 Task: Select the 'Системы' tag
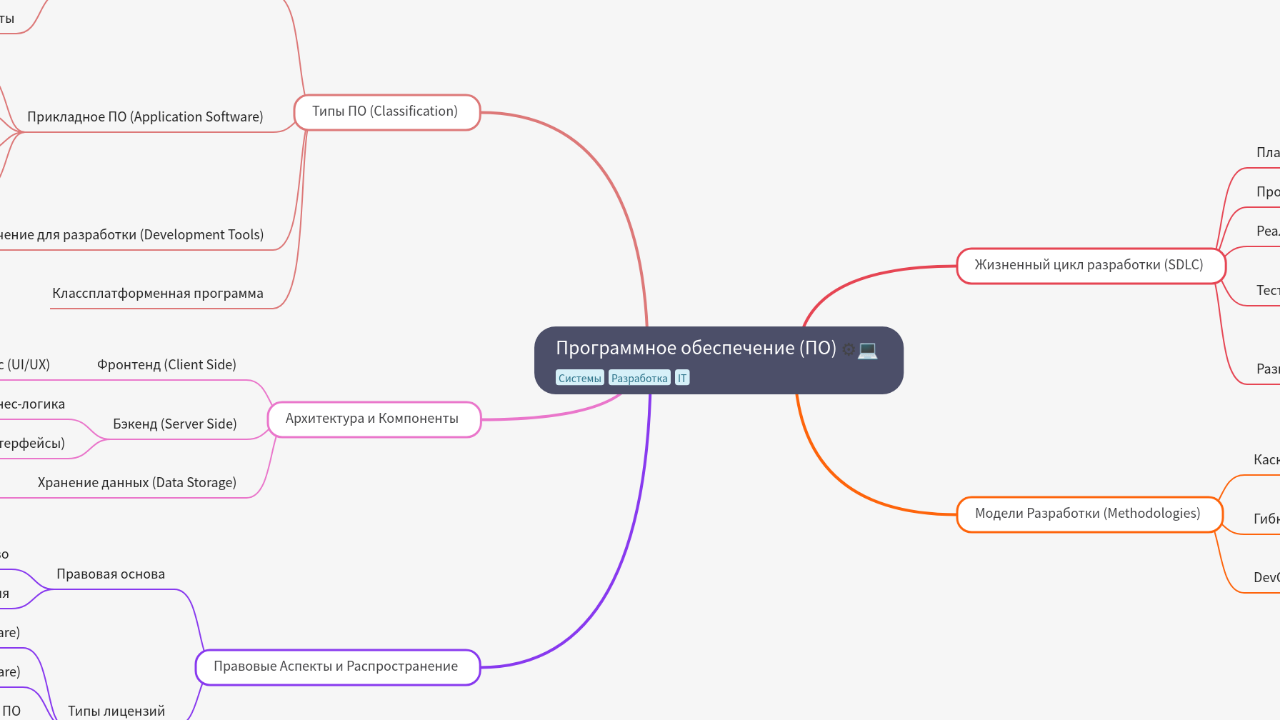click(580, 378)
